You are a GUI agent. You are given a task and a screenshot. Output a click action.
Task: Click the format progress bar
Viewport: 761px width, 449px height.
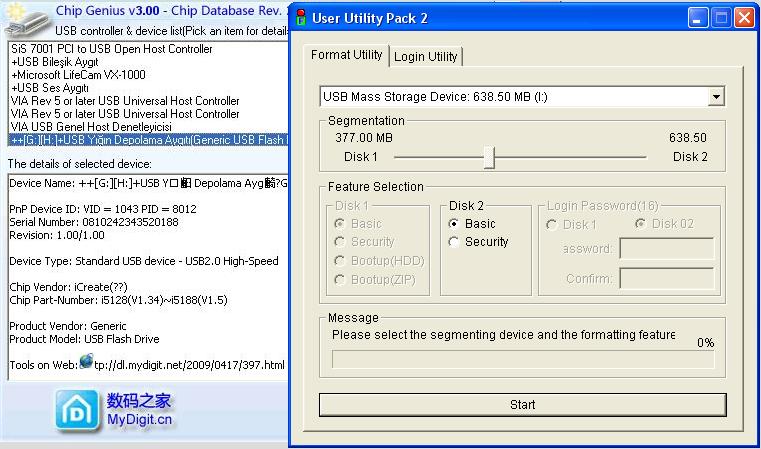tap(523, 360)
